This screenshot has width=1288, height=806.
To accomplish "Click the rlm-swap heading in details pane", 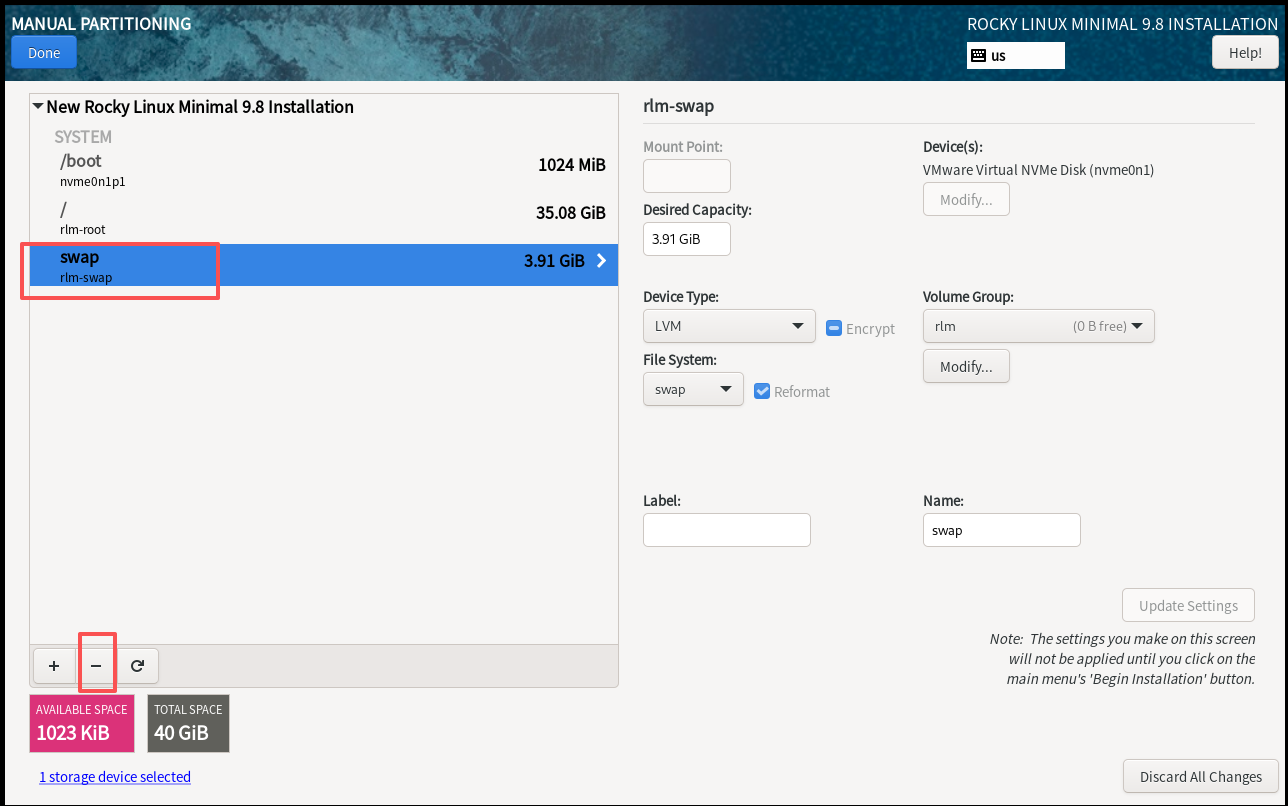I will 679,106.
